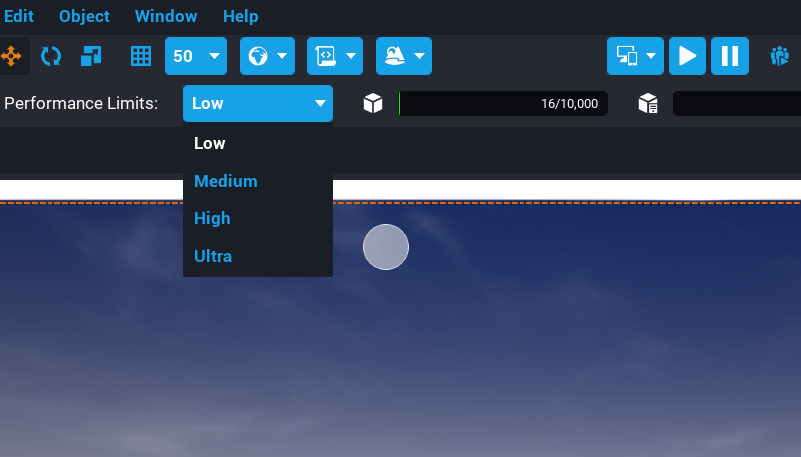Open the grid snap size 50 dropdown
801x457 pixels.
(x=196, y=56)
